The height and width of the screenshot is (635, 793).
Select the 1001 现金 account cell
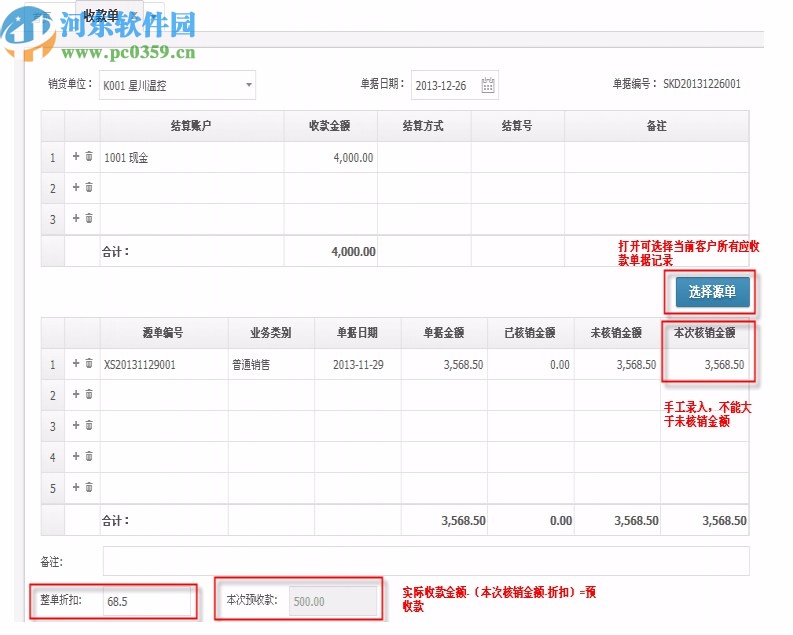(x=192, y=157)
